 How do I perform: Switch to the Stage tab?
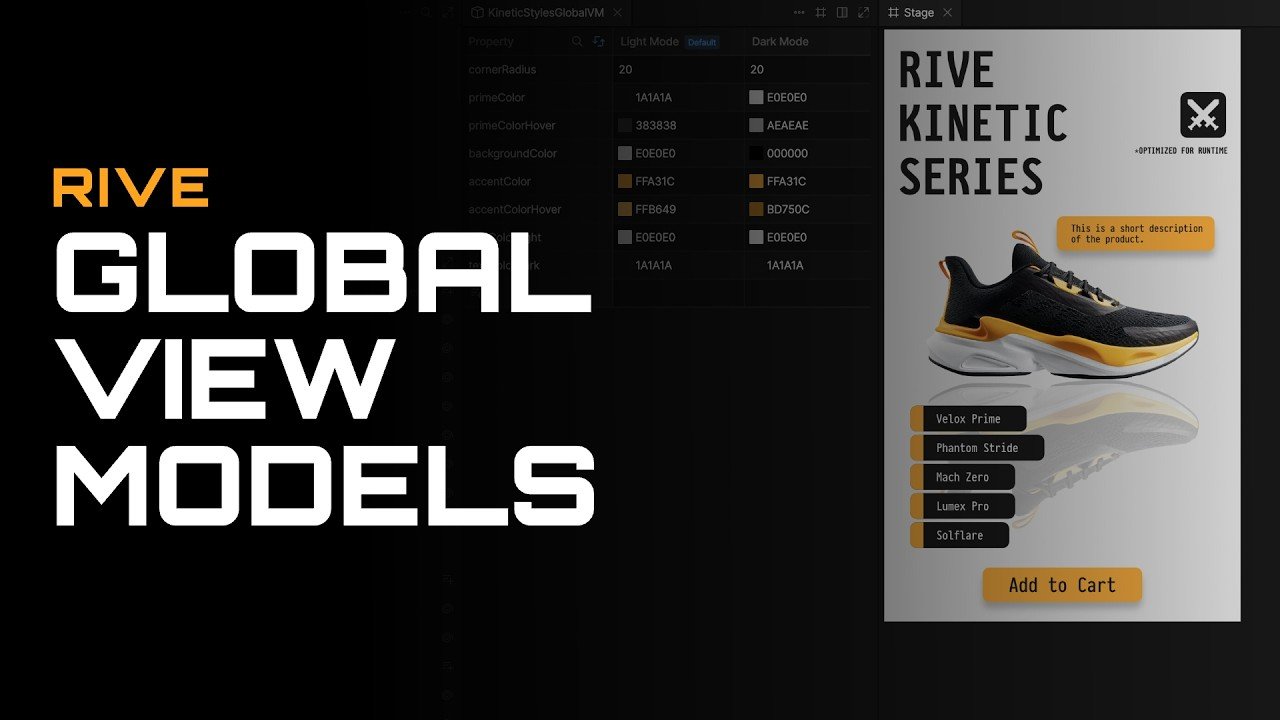[x=920, y=13]
